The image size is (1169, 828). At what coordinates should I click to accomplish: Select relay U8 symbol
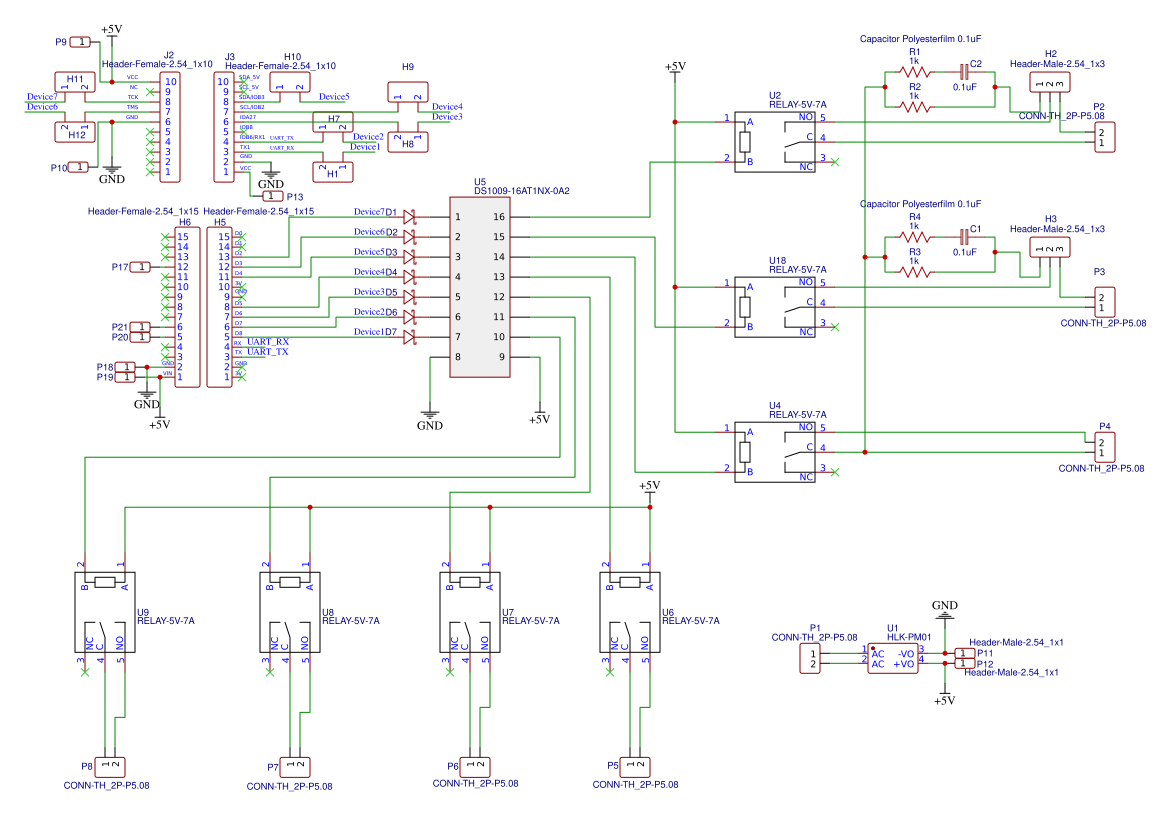click(x=290, y=613)
